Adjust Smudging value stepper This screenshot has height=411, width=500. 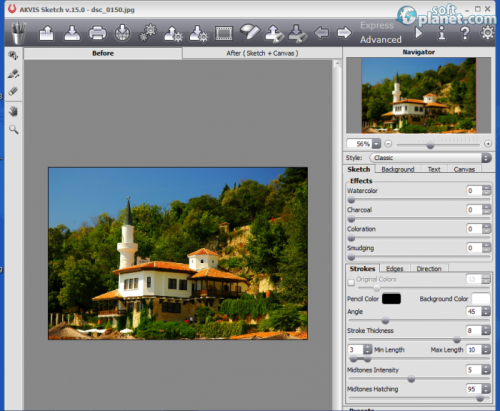coord(486,248)
